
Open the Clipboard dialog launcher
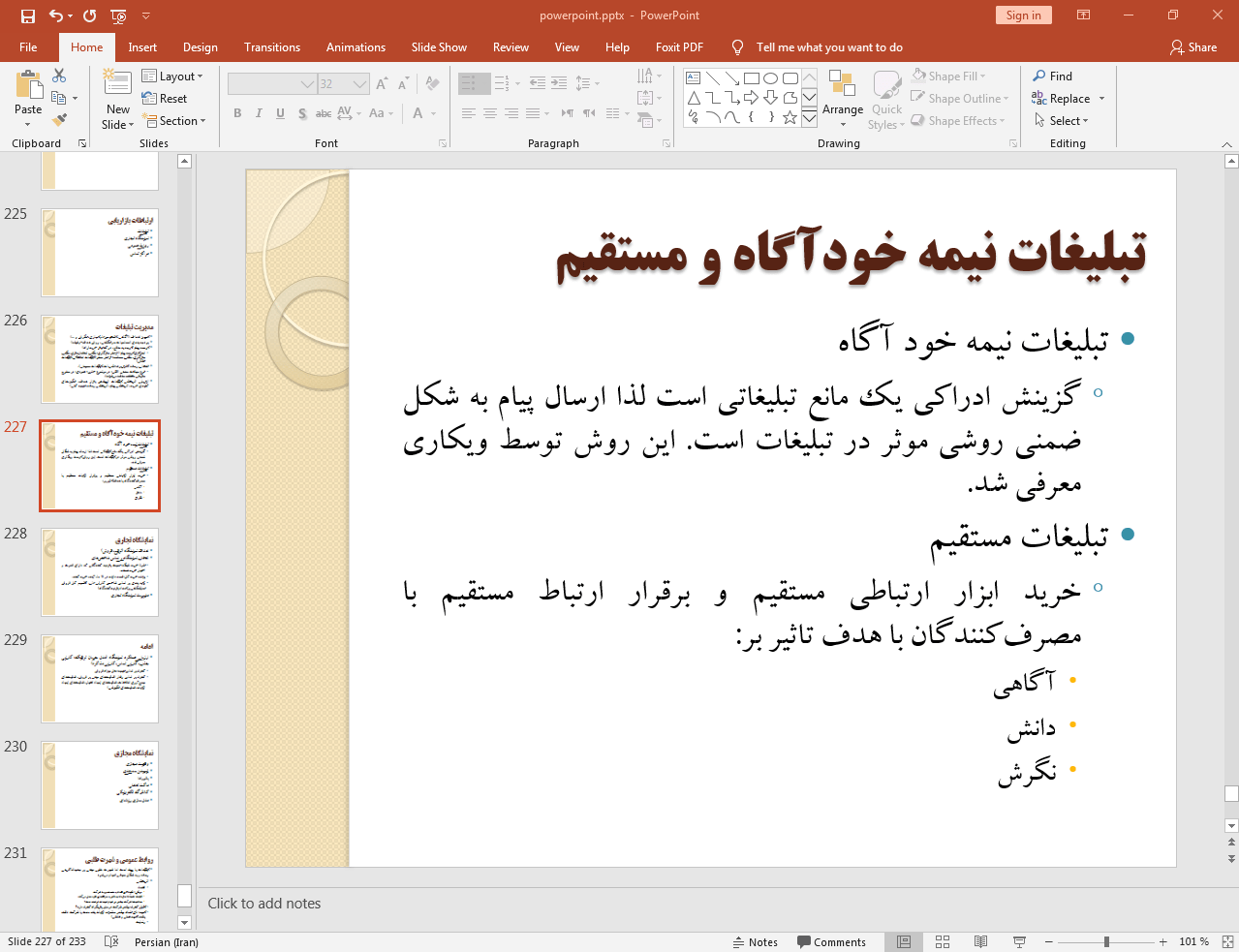point(82,143)
